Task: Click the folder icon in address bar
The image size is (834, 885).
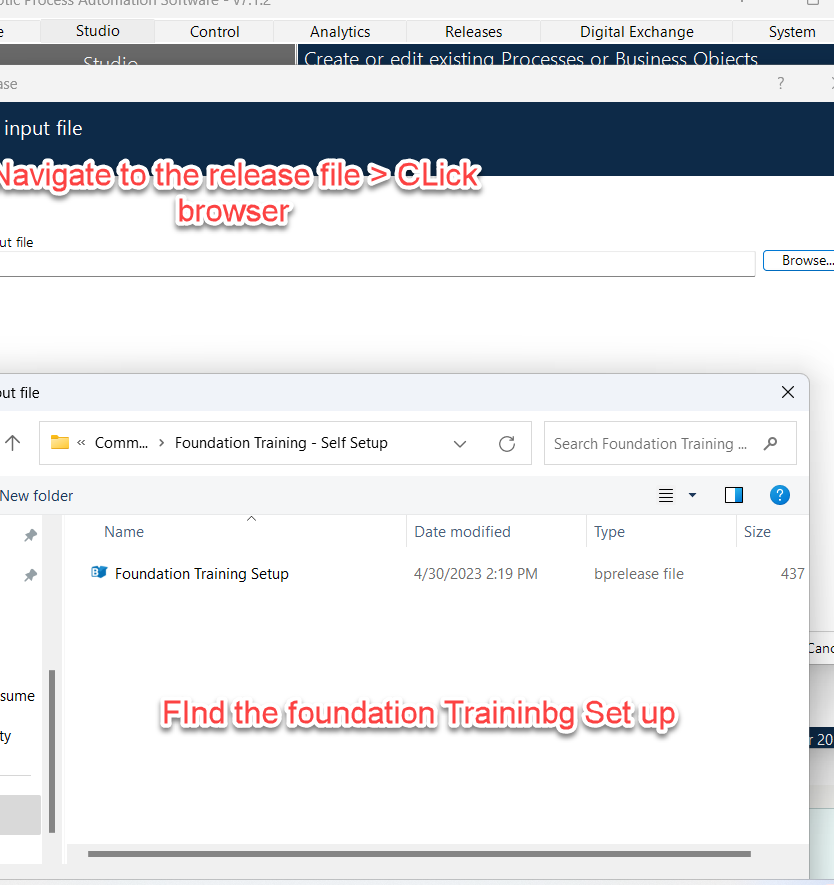Action: tap(59, 442)
